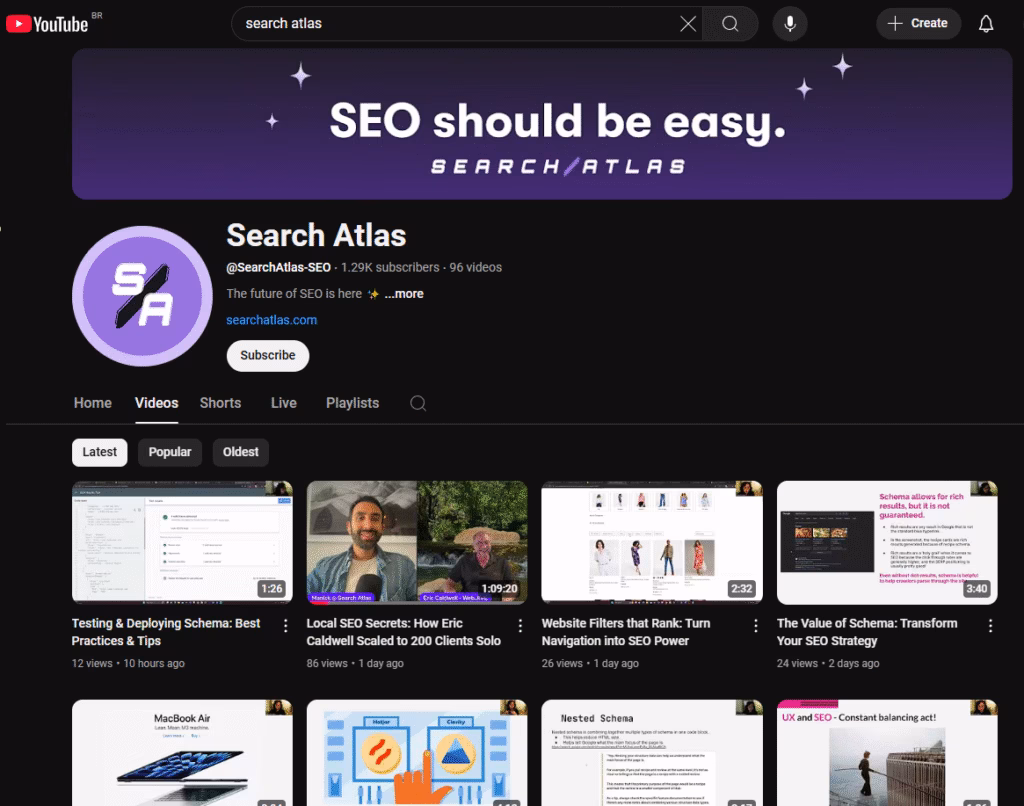1024x806 pixels.
Task: Open the notifications bell
Action: (x=986, y=24)
